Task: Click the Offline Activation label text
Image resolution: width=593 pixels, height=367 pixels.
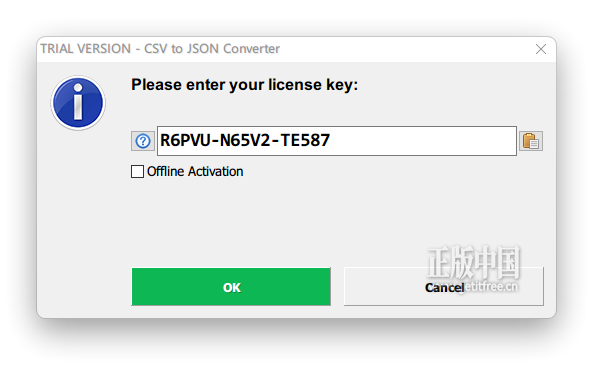Action: (x=195, y=171)
